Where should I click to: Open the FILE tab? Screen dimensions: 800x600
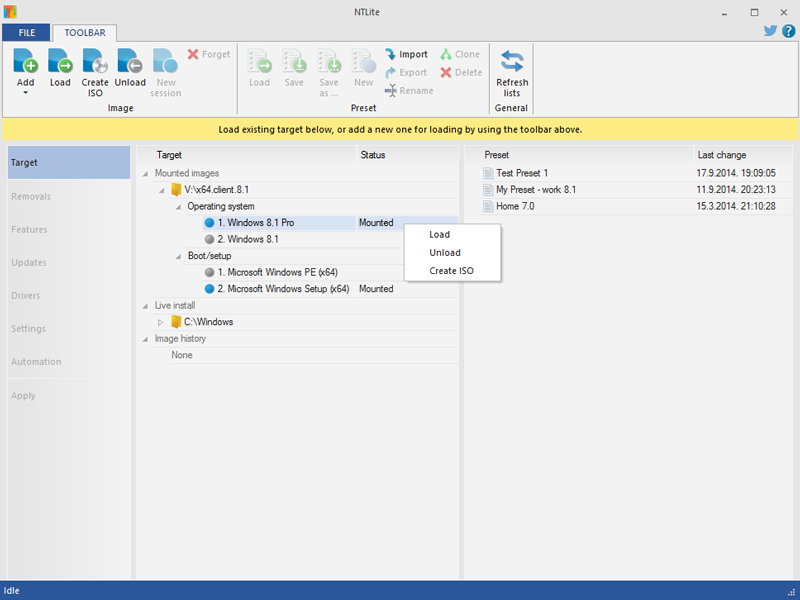click(27, 33)
